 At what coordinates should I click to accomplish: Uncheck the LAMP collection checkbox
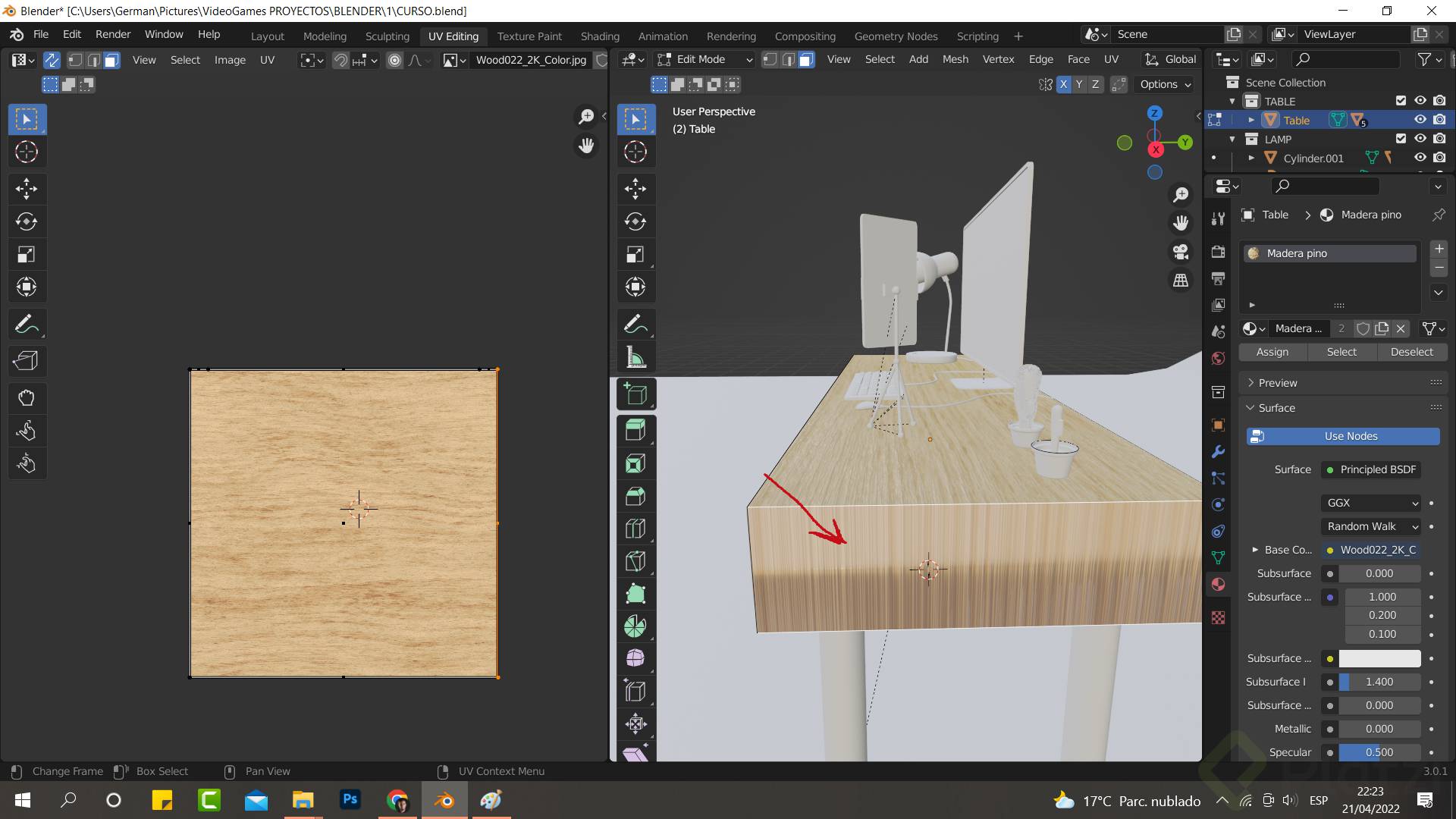(x=1401, y=139)
